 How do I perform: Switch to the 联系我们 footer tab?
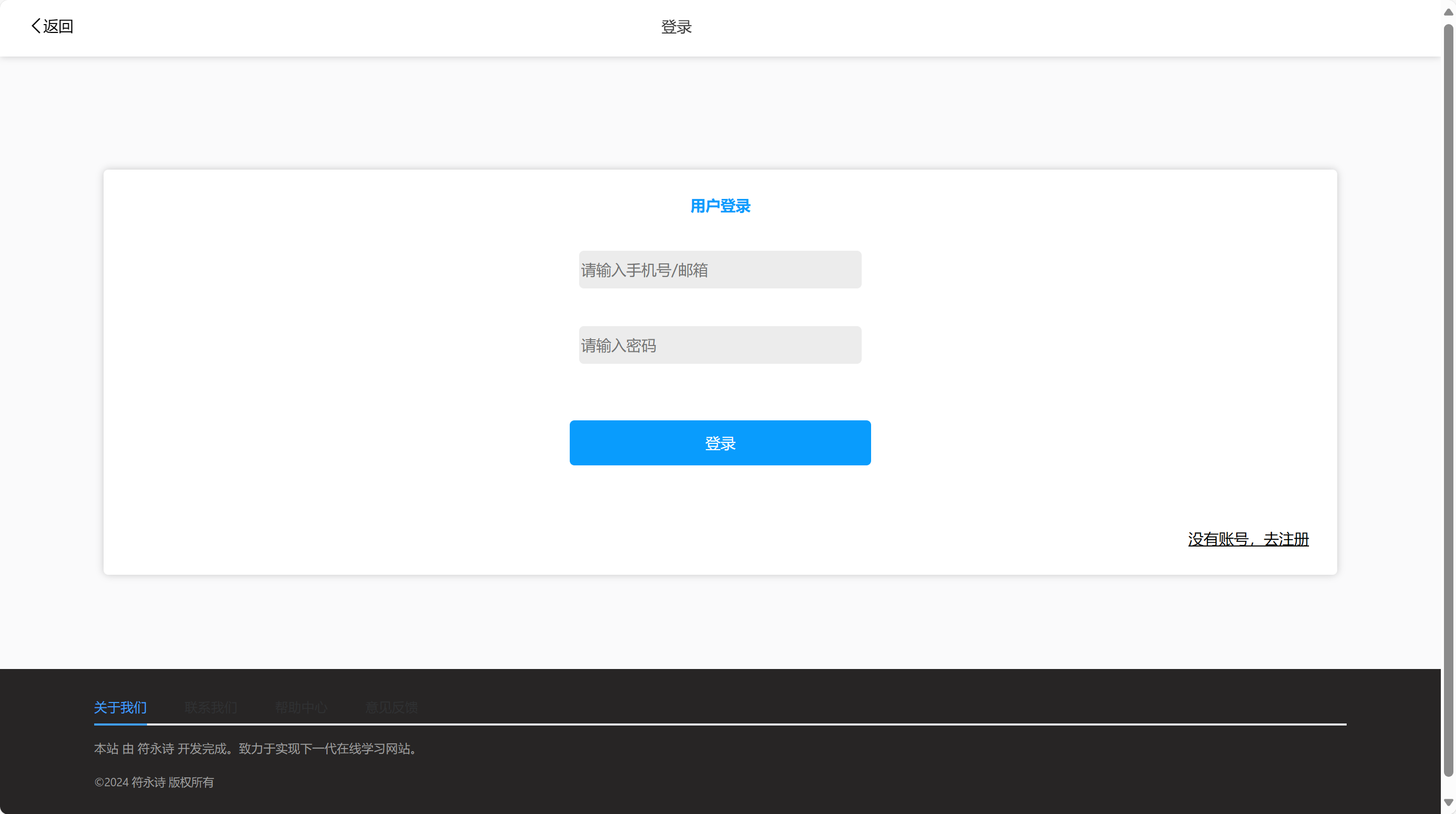coord(210,707)
